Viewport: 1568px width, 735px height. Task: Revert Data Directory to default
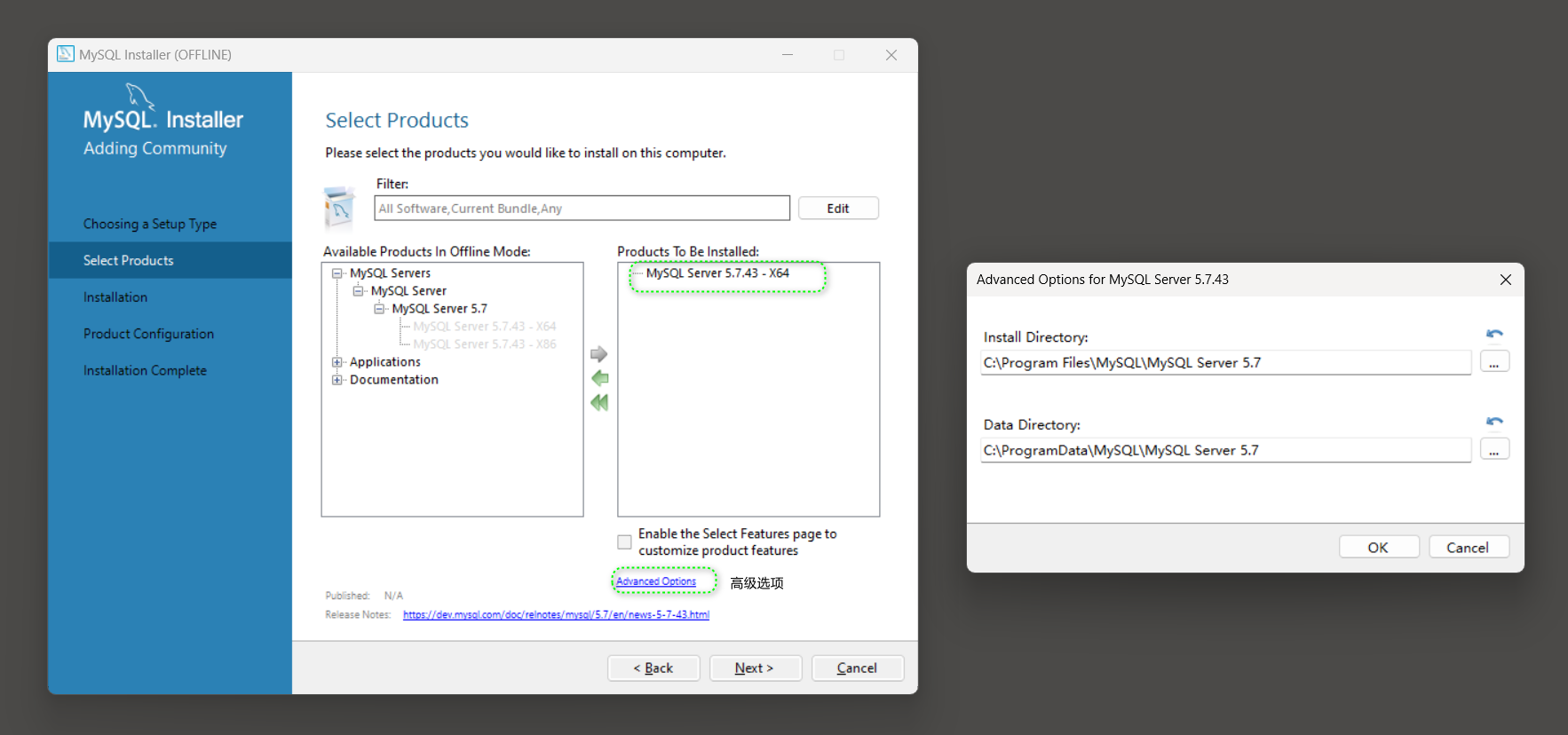pos(1494,422)
